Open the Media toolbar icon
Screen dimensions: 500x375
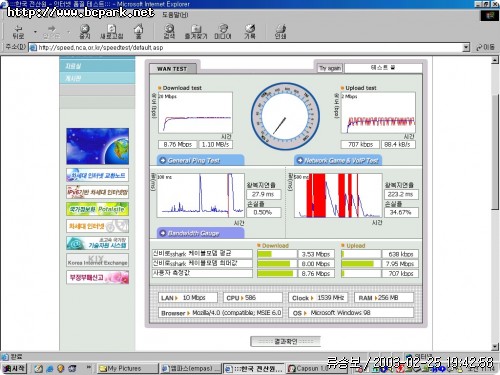pyautogui.click(x=223, y=31)
